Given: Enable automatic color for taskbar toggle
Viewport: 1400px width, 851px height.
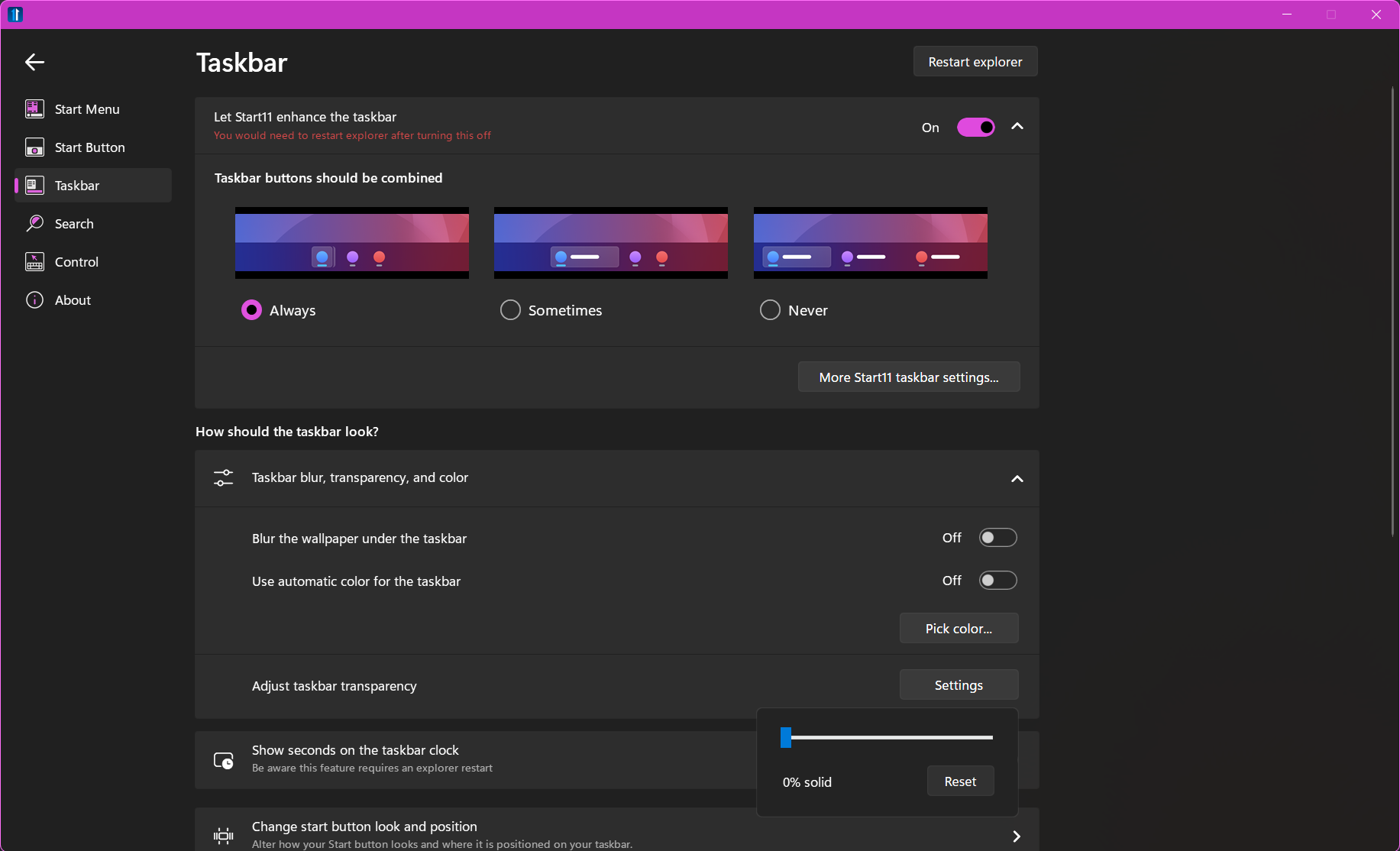Looking at the screenshot, I should 997,581.
